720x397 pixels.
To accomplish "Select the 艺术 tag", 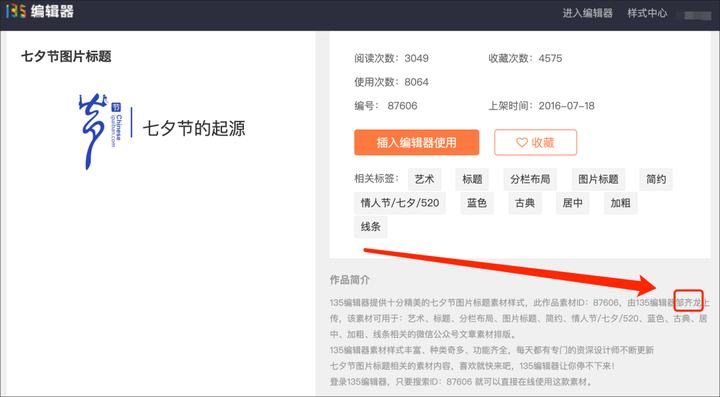I will pos(424,179).
